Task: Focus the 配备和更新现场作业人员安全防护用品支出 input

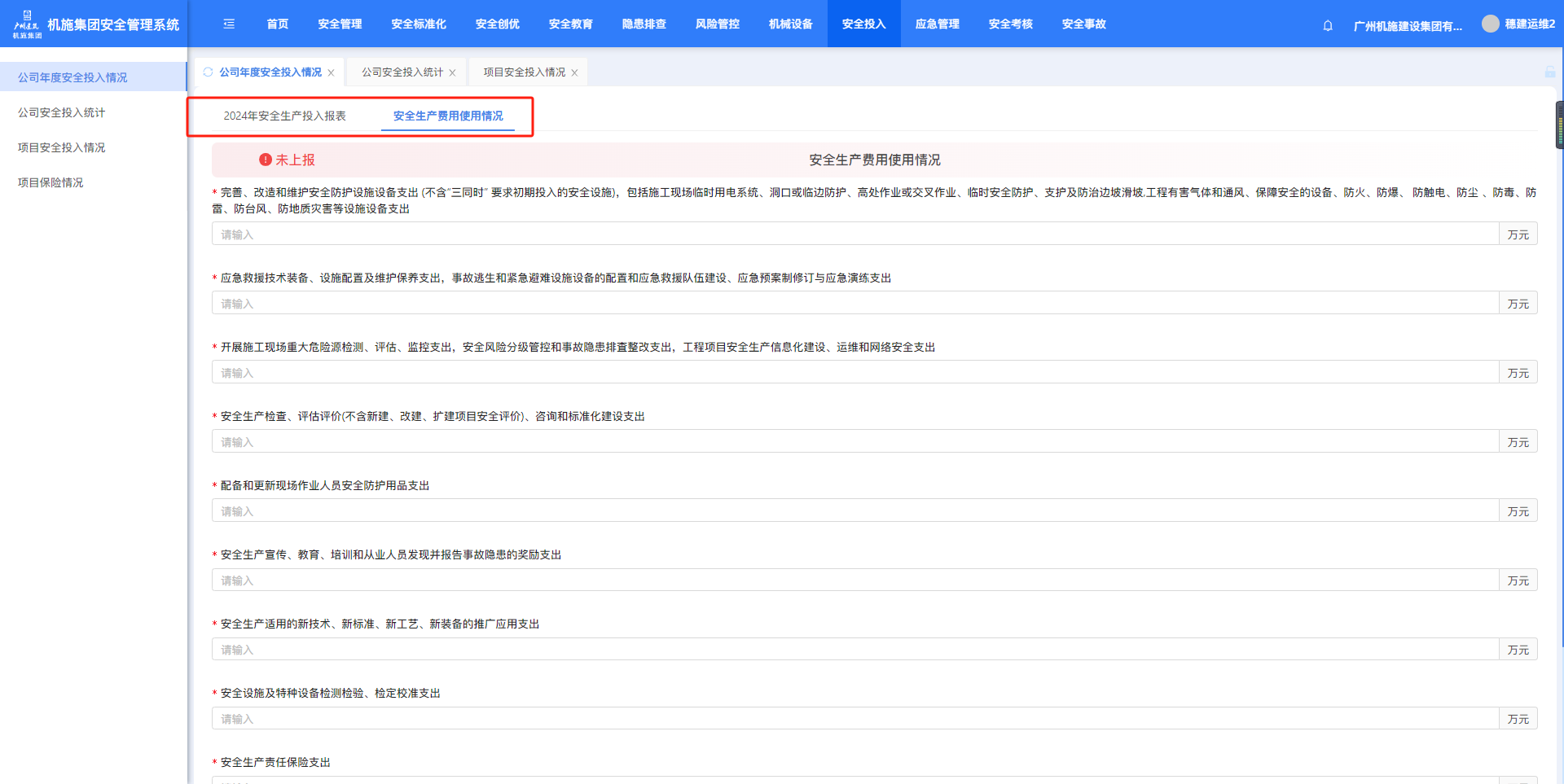Action: (x=855, y=511)
